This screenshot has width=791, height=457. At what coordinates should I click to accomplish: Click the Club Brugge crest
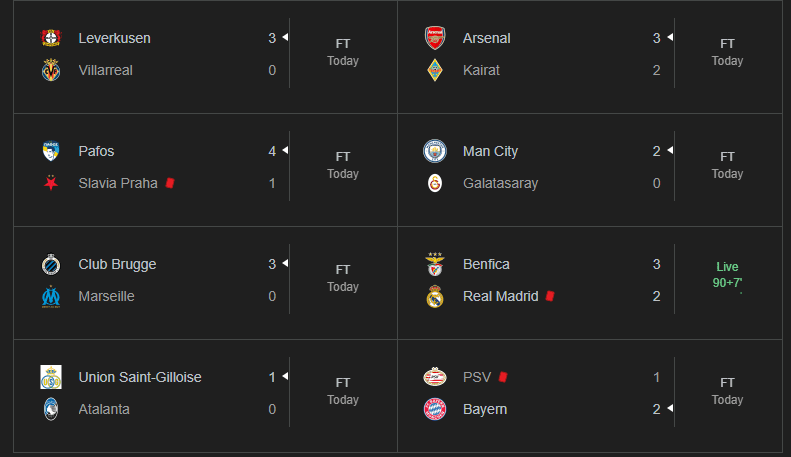[x=51, y=264]
